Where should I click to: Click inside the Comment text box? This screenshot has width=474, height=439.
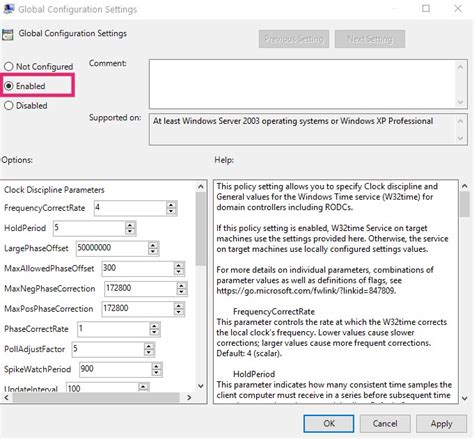point(302,84)
